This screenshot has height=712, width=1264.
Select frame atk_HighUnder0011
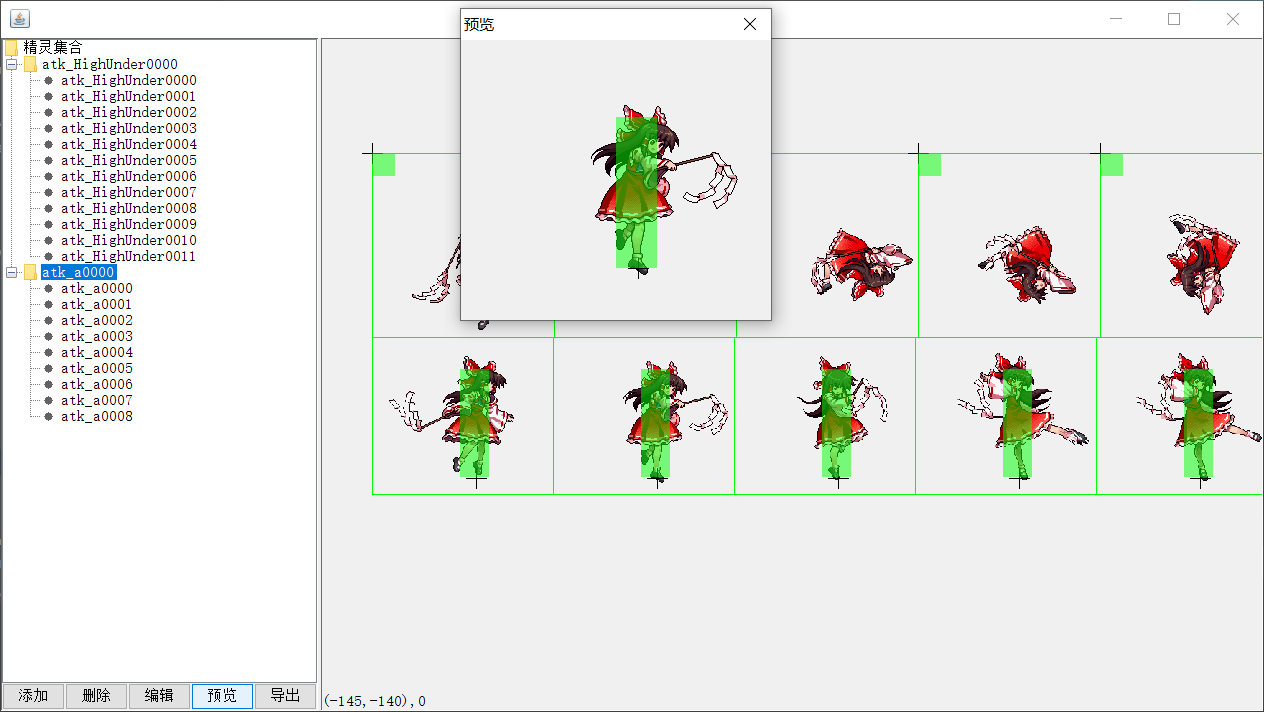coord(128,256)
